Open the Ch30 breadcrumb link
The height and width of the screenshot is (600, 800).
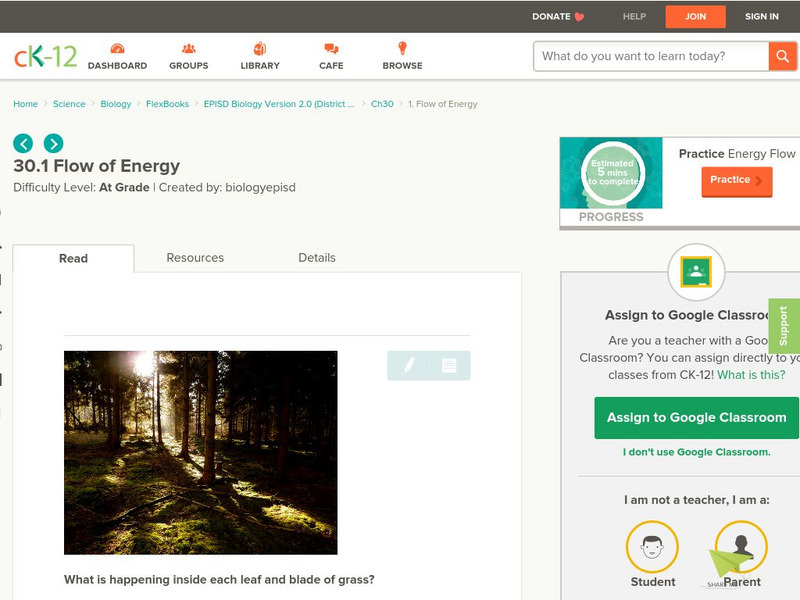[x=382, y=104]
